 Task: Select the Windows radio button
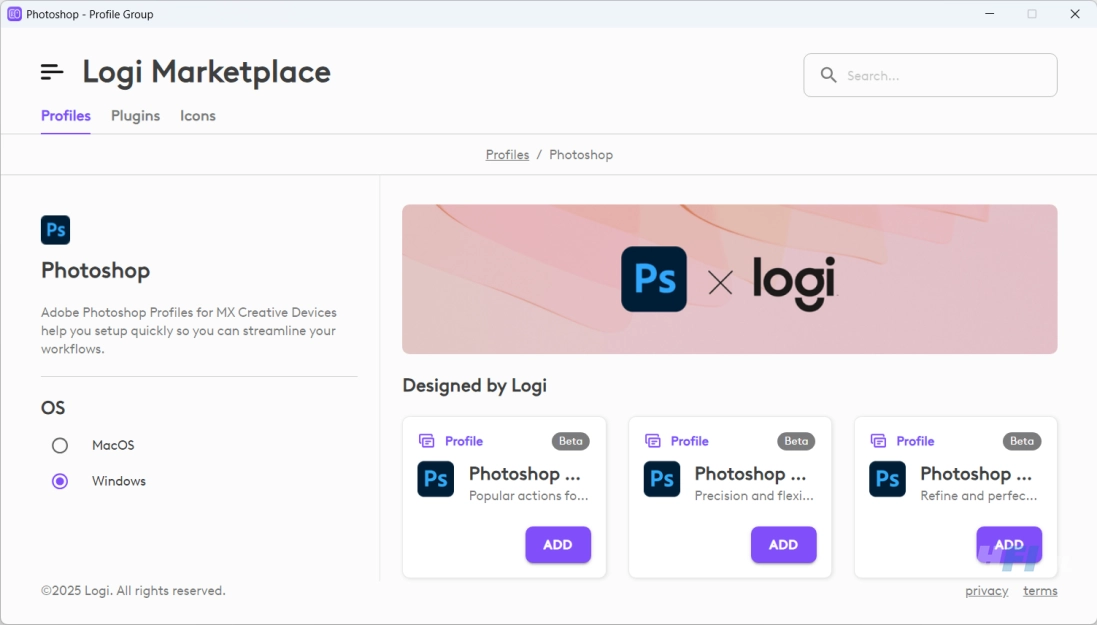[59, 481]
